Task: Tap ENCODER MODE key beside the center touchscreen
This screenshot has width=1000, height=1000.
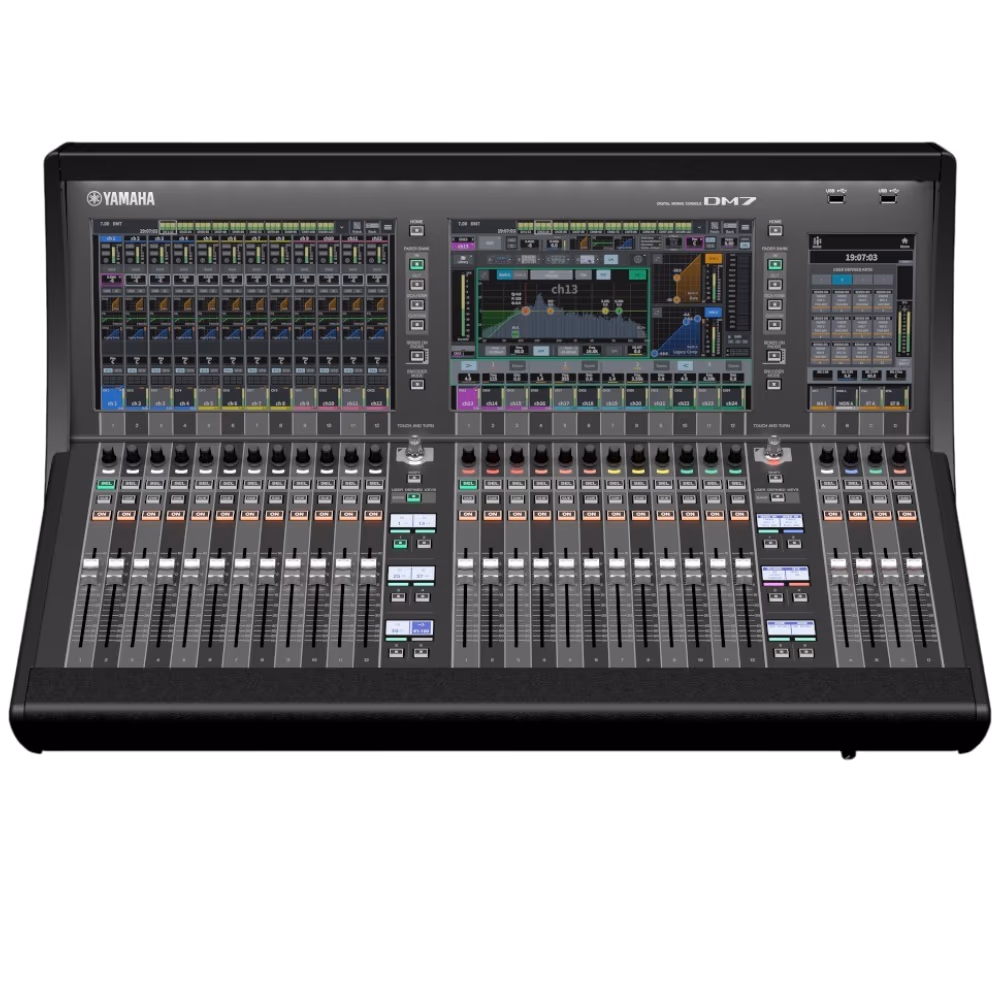Action: coord(774,384)
